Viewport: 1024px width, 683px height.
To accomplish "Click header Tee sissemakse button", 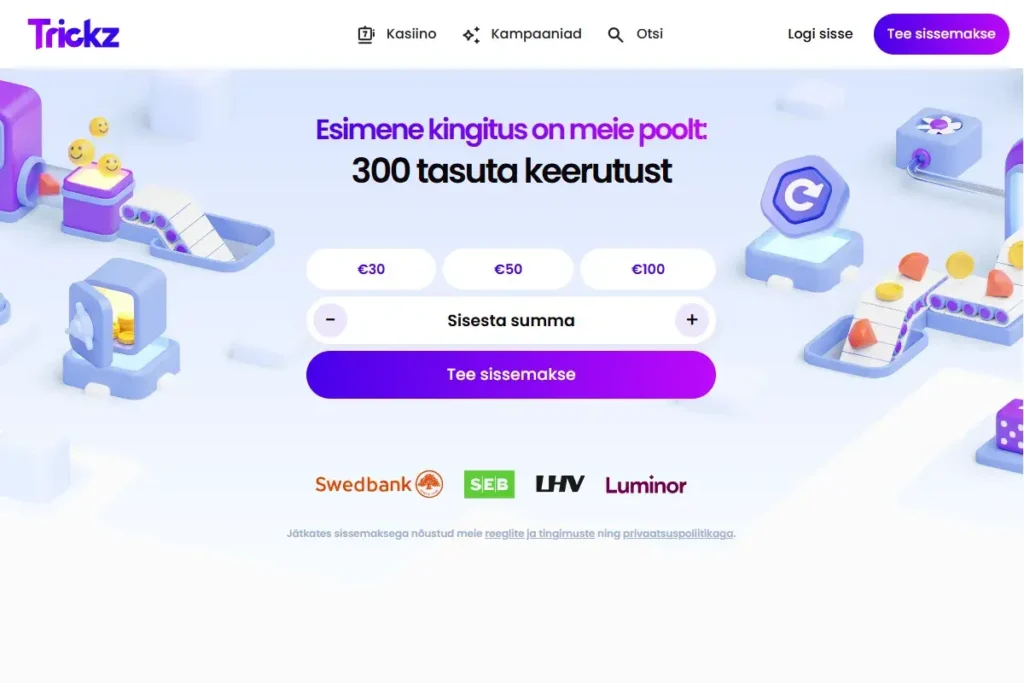I will (x=941, y=34).
